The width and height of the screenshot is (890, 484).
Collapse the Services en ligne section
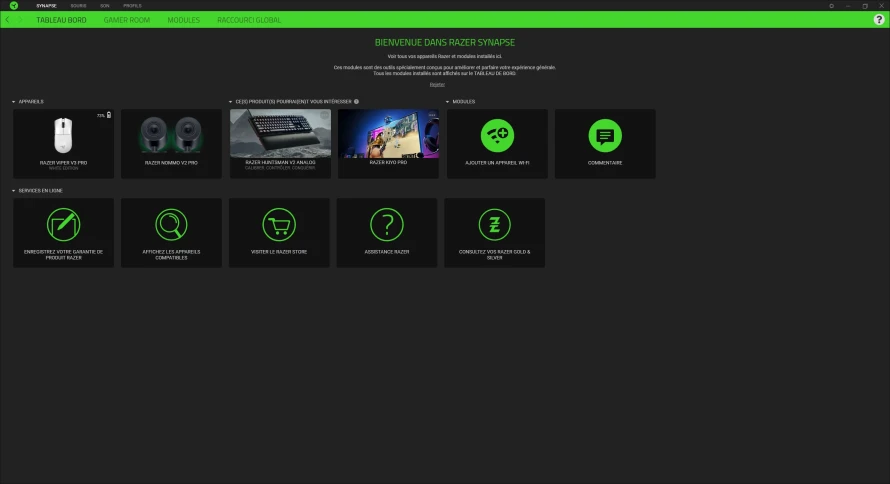pos(14,191)
